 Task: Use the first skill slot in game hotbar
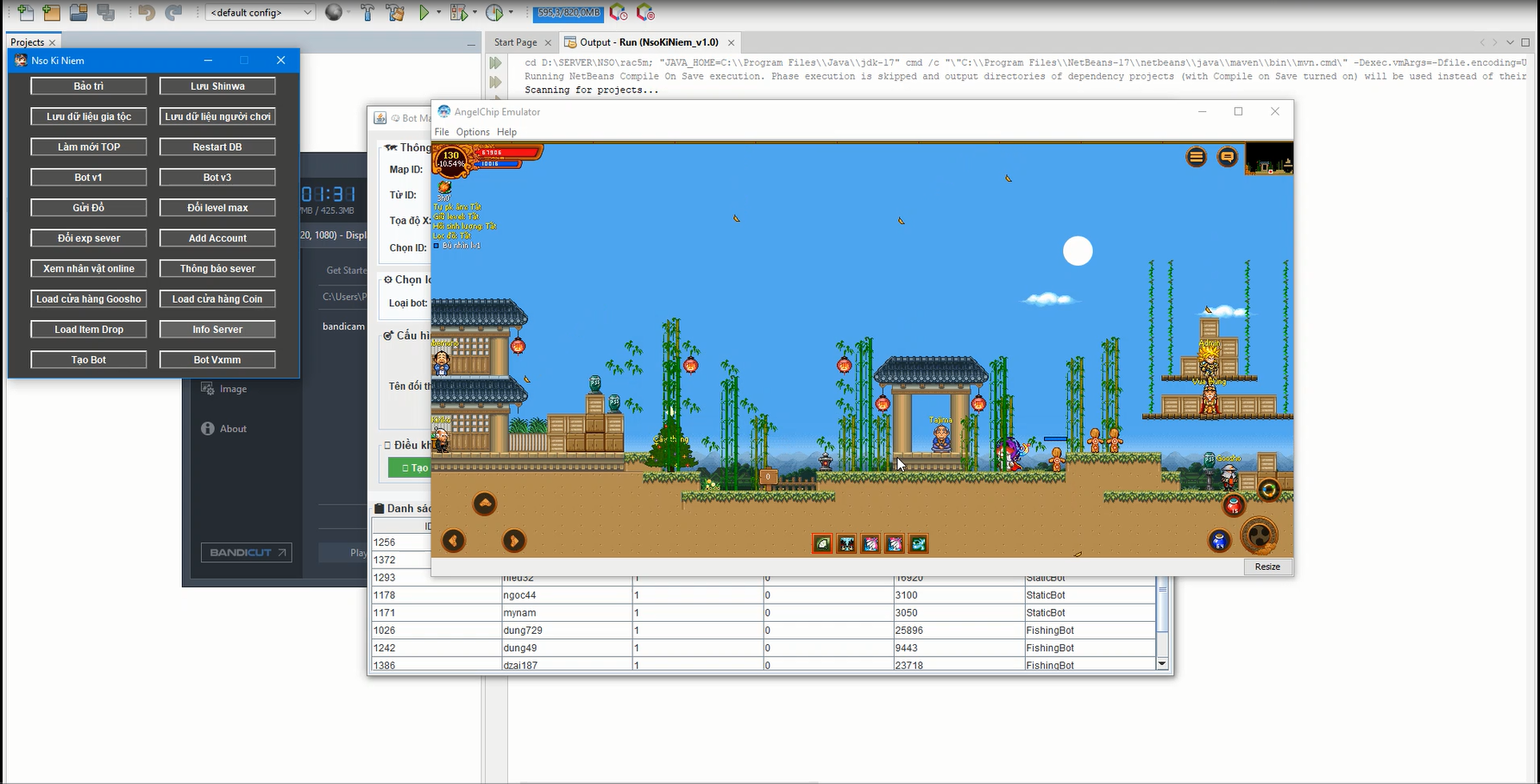point(822,543)
